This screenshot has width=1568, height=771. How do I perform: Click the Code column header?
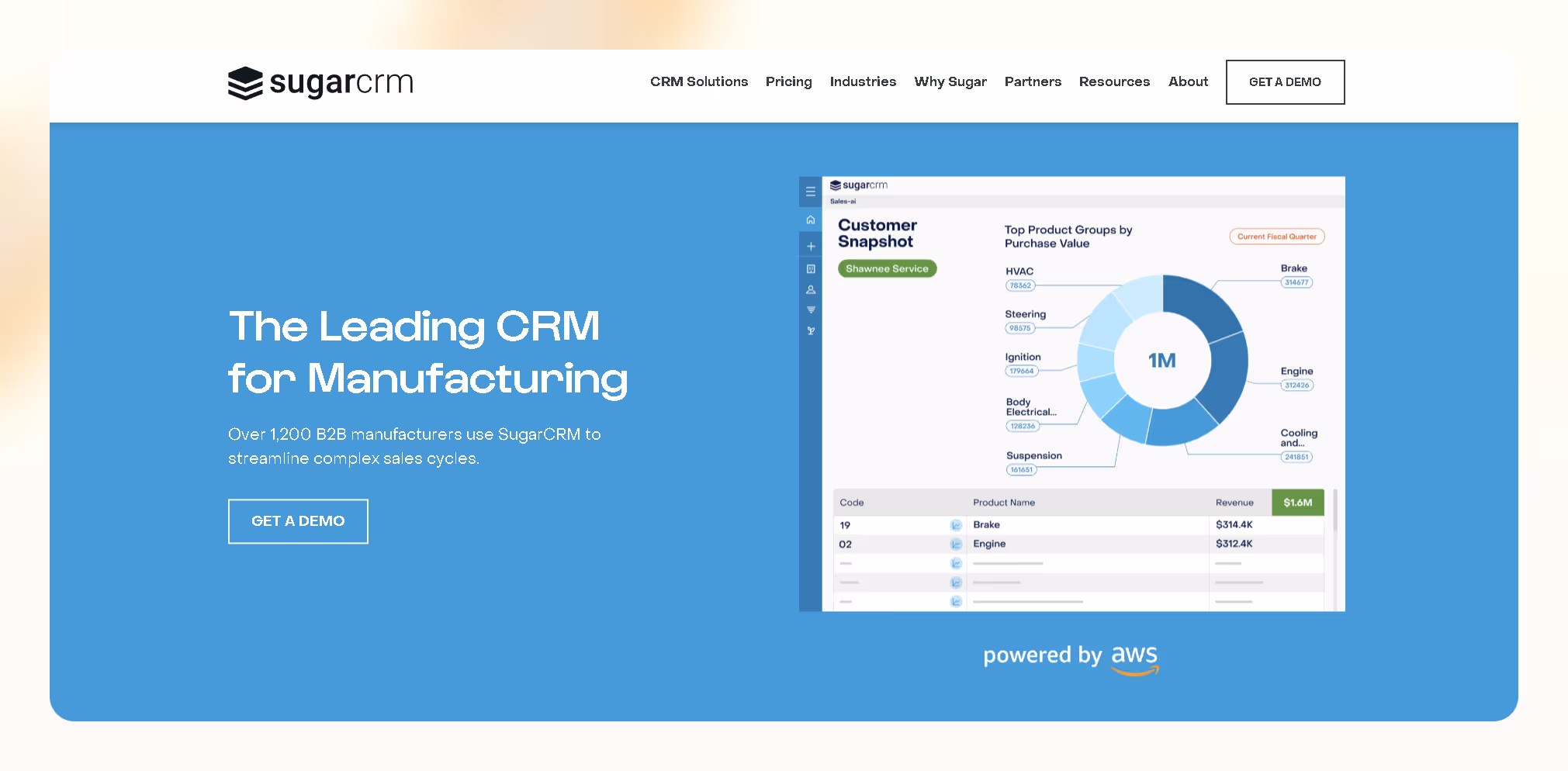click(851, 503)
